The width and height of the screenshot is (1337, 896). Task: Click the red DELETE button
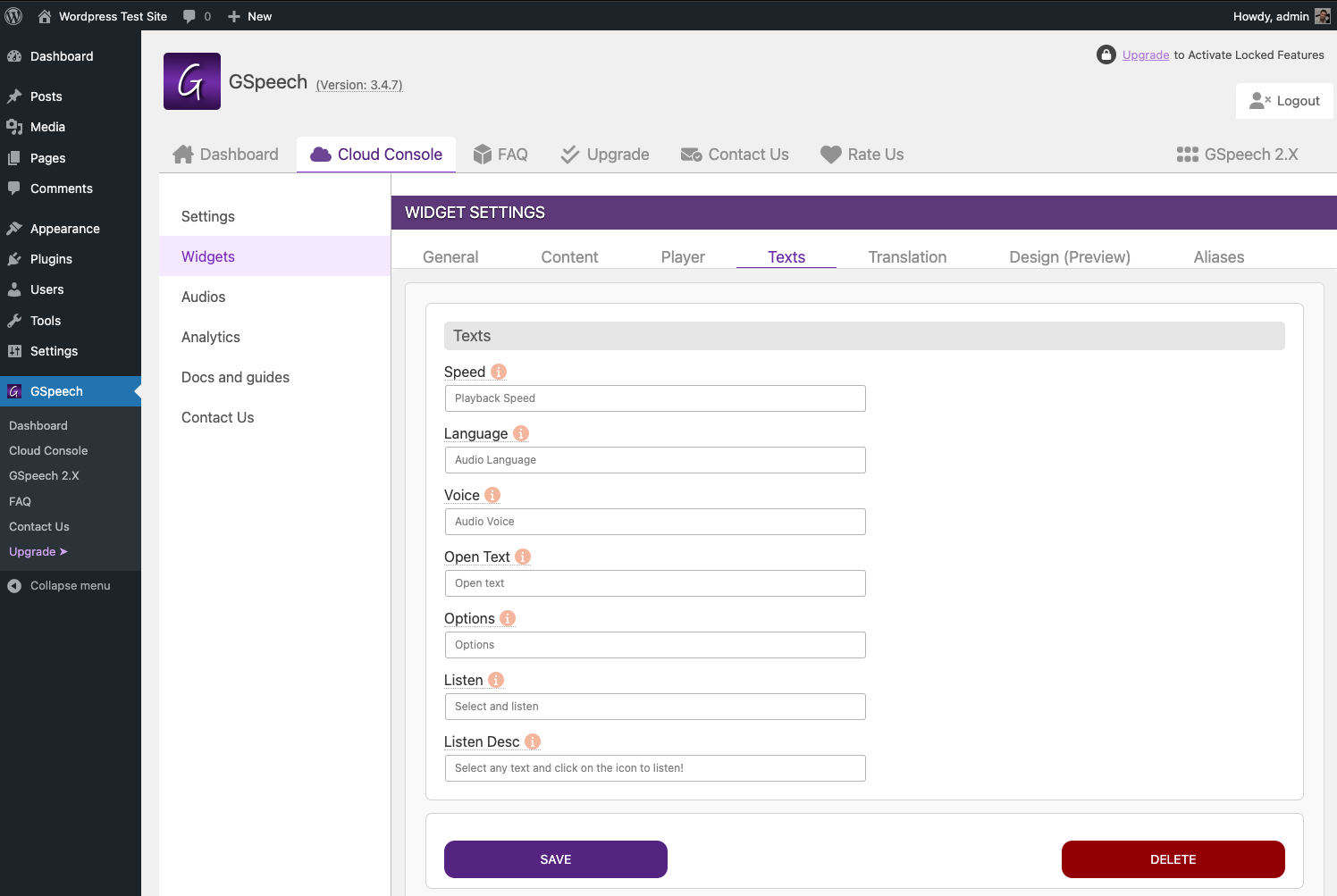[1173, 859]
